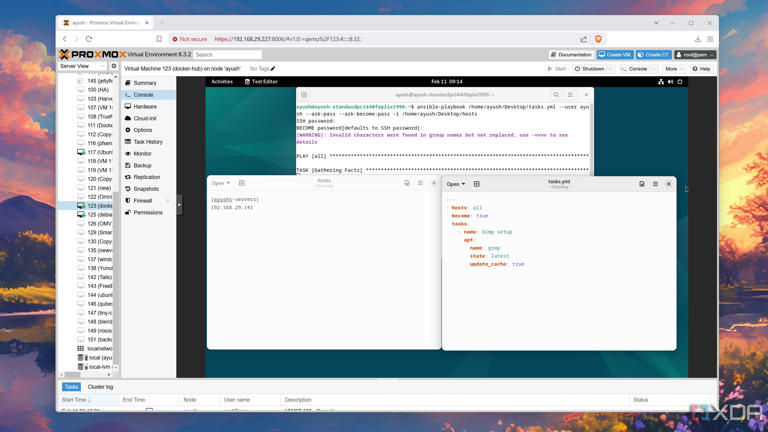Open the root@pam user menu

694,55
